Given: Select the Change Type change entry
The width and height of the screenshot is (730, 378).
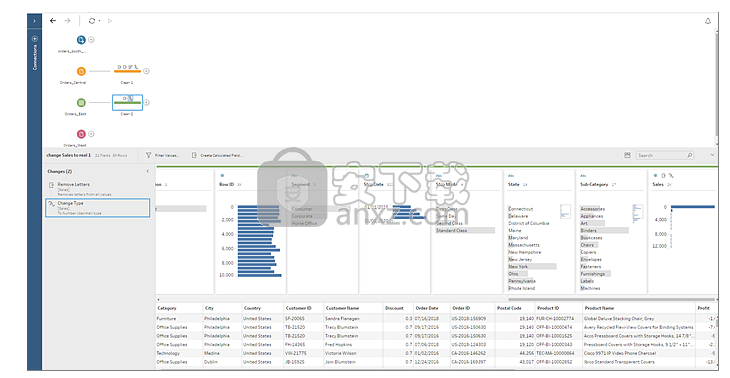Looking at the screenshot, I should 98,208.
